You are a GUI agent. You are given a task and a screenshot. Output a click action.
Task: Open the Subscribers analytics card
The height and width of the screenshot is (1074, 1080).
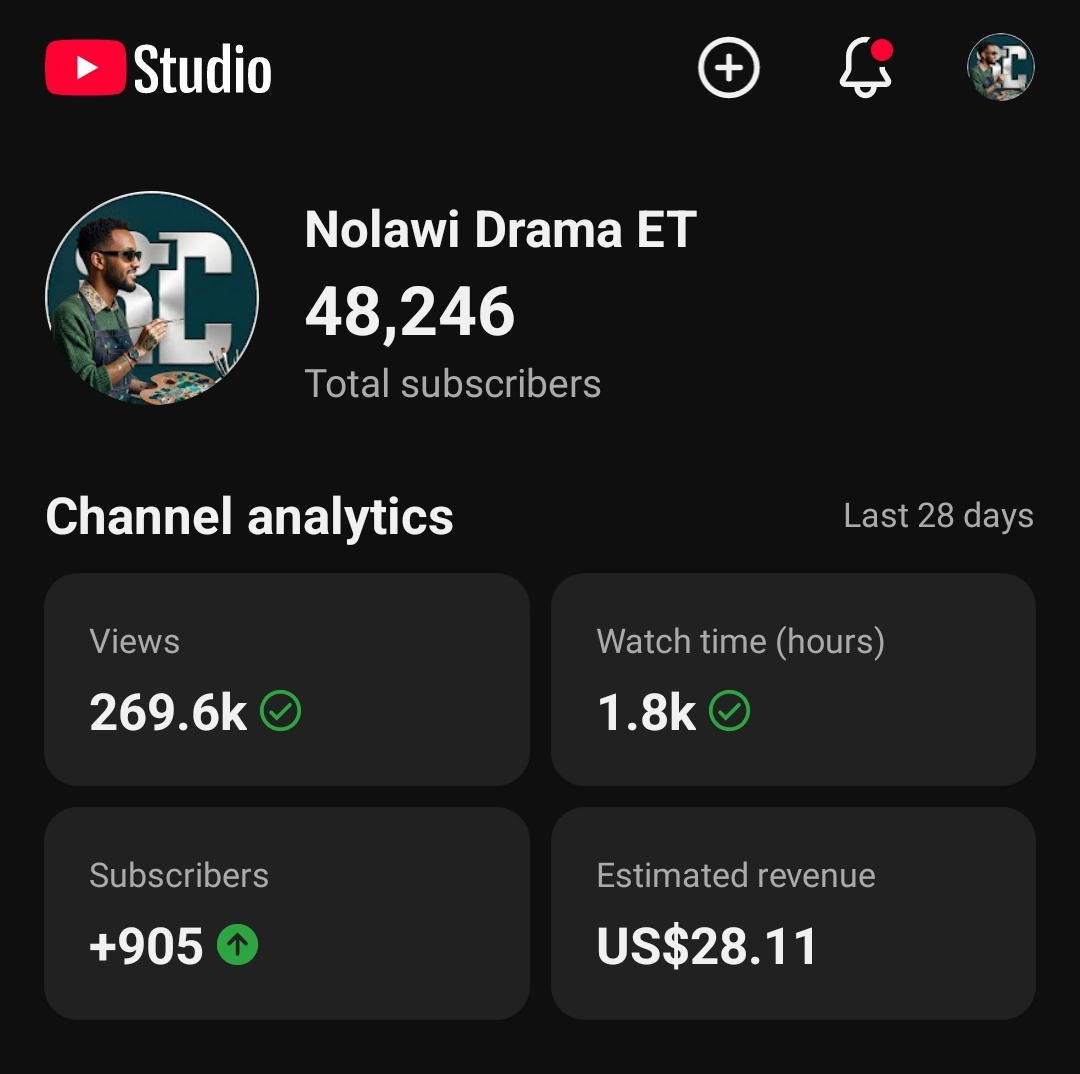287,913
